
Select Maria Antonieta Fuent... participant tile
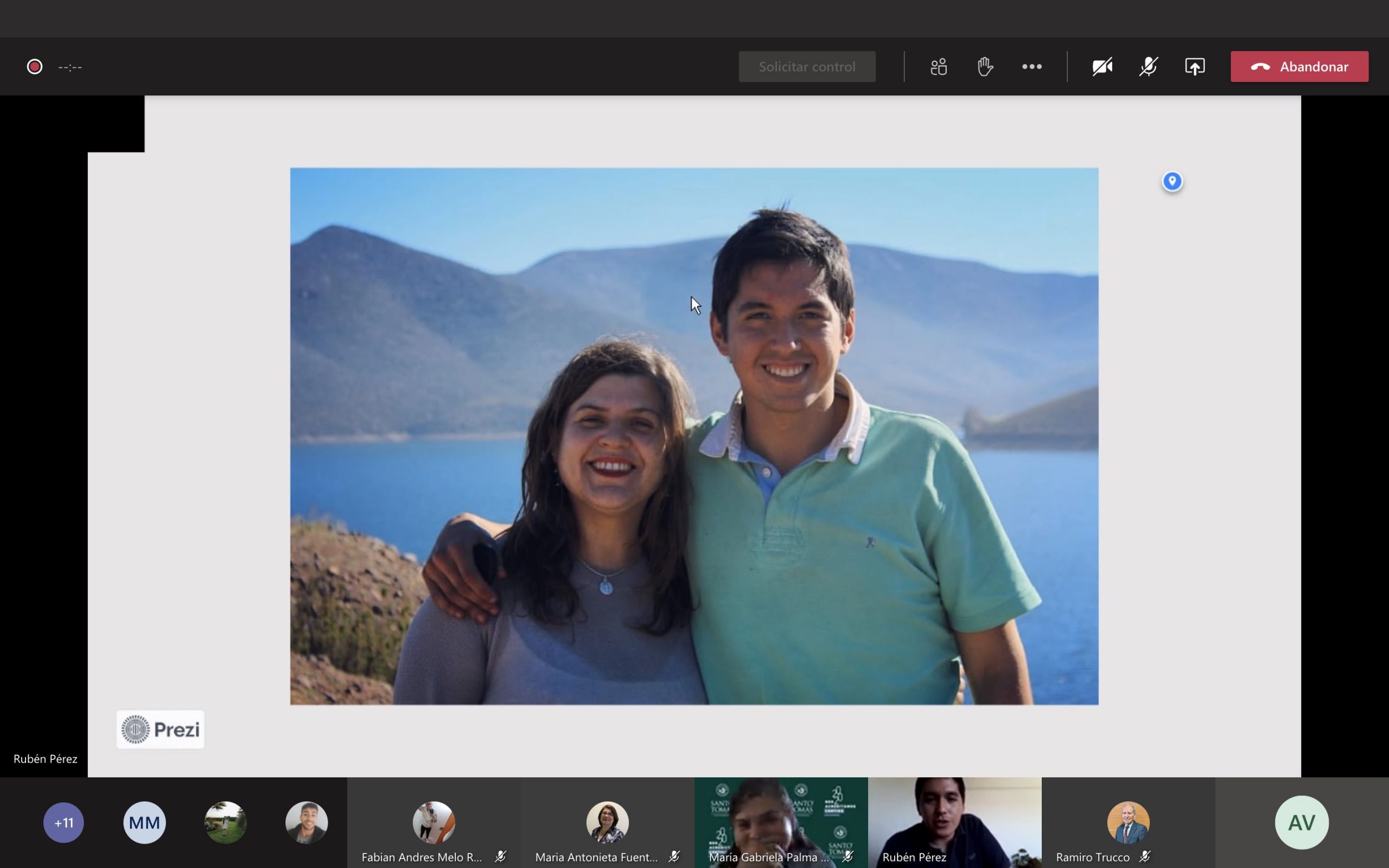(607, 822)
